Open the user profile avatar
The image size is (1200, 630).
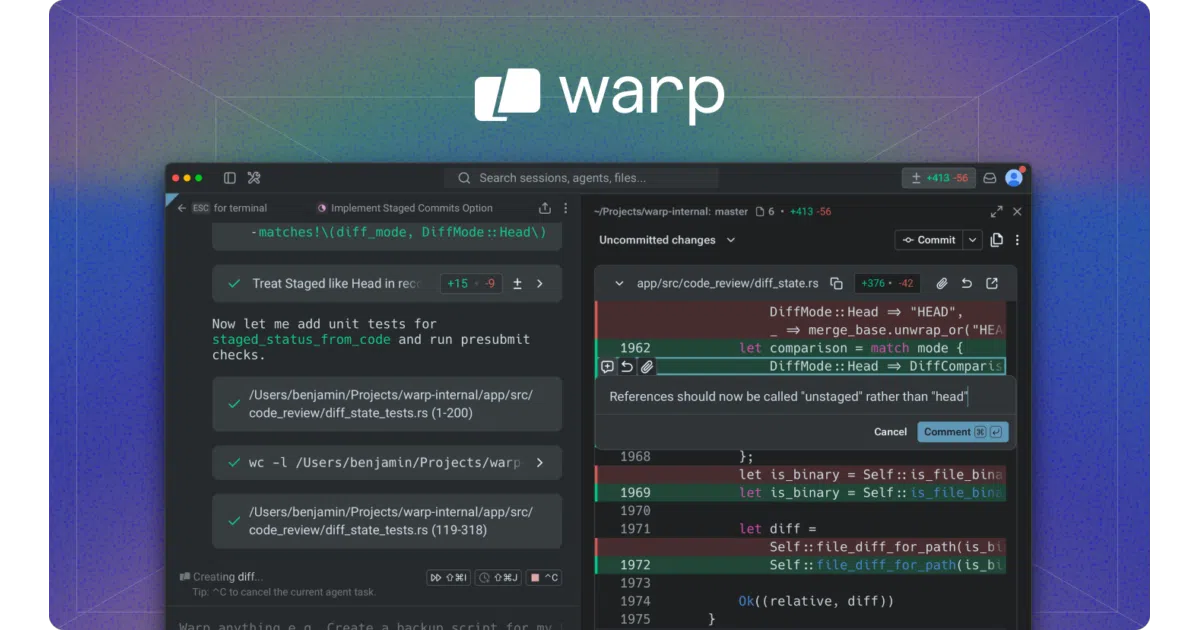pyautogui.click(x=1014, y=178)
